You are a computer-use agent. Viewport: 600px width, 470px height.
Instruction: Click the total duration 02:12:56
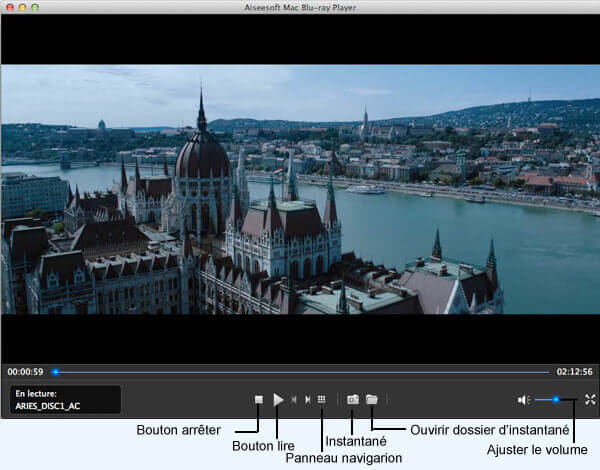575,372
